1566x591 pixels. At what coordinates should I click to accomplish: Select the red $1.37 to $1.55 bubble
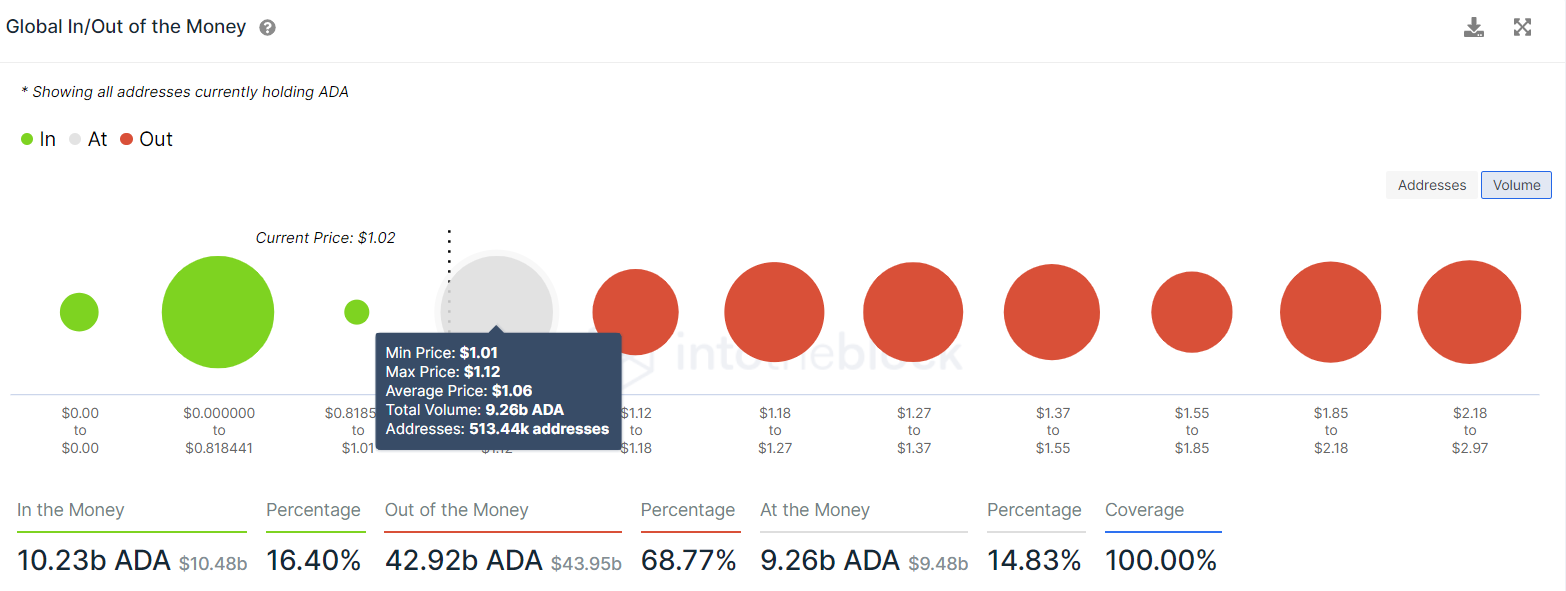(1052, 312)
